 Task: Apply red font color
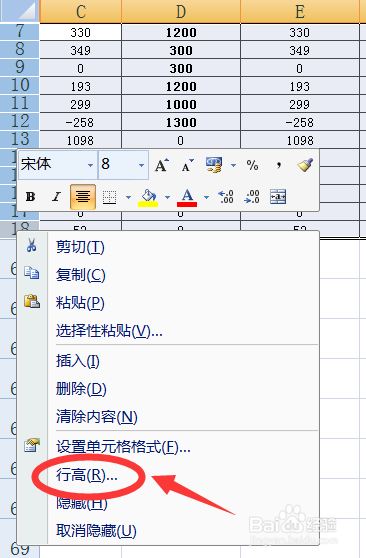(187, 198)
